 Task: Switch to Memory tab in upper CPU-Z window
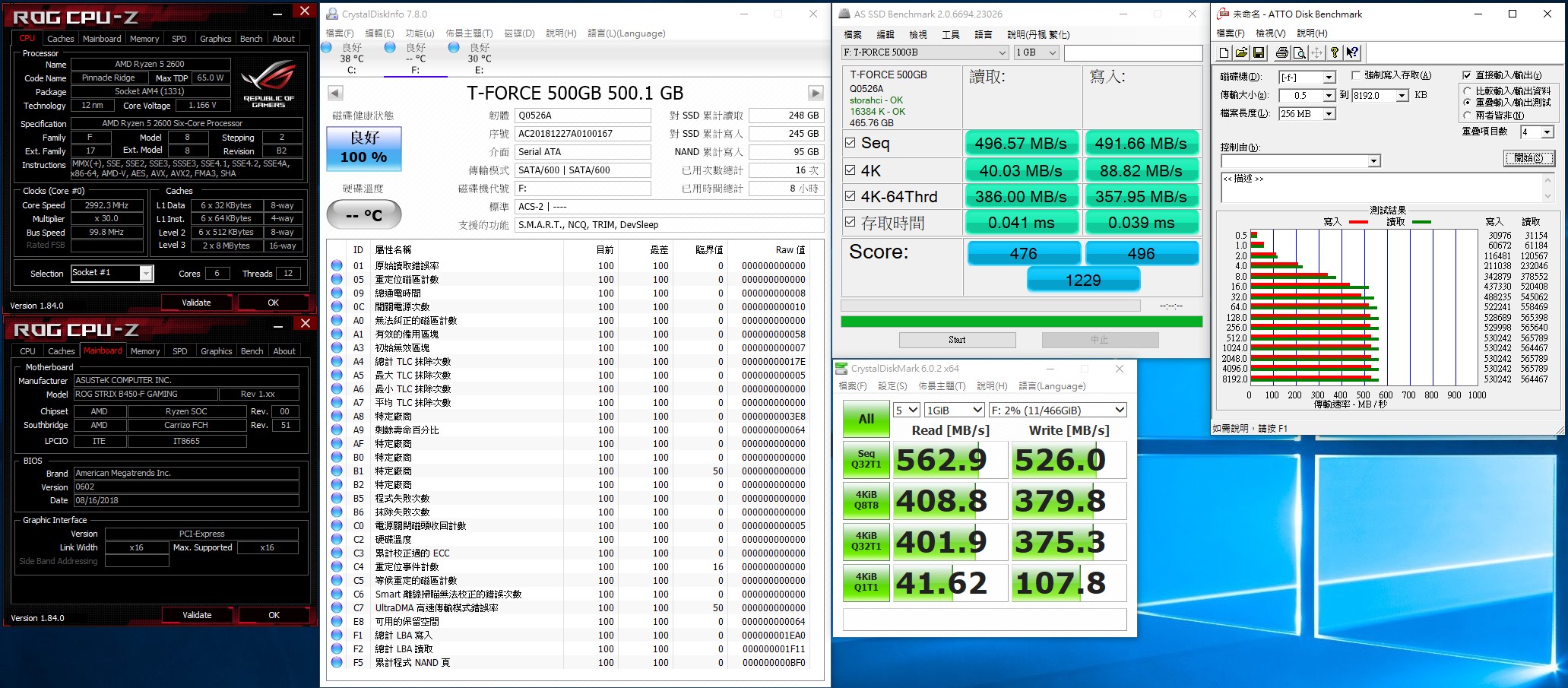point(144,39)
